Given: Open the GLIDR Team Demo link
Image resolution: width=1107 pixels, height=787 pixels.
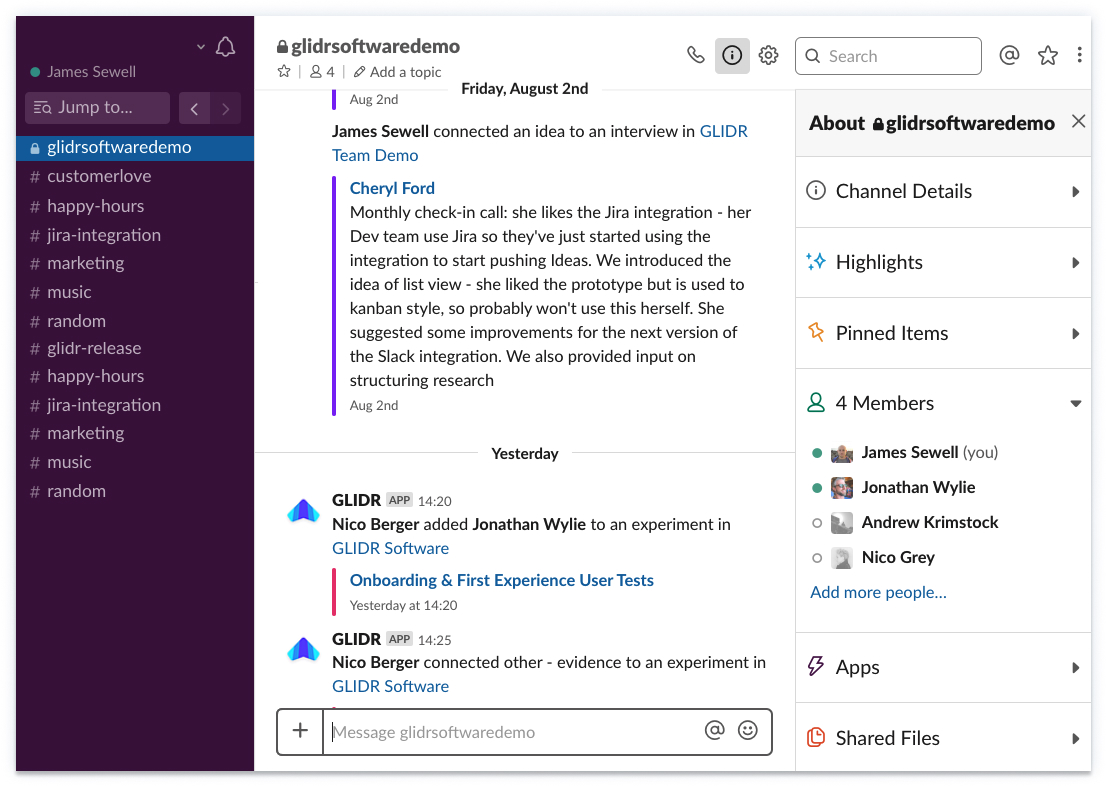Looking at the screenshot, I should [x=539, y=143].
